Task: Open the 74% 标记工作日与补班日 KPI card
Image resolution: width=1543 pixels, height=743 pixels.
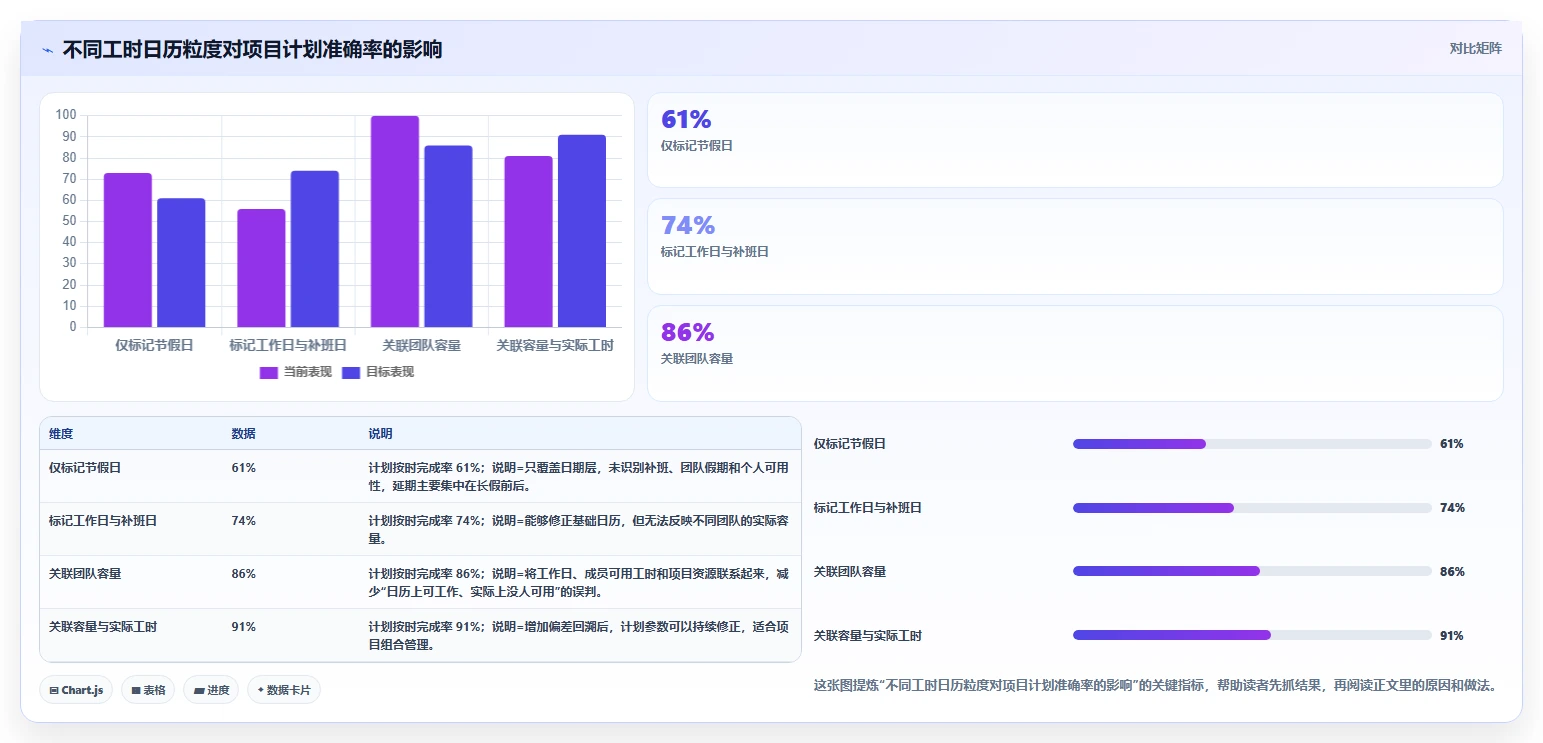Action: tap(1075, 246)
